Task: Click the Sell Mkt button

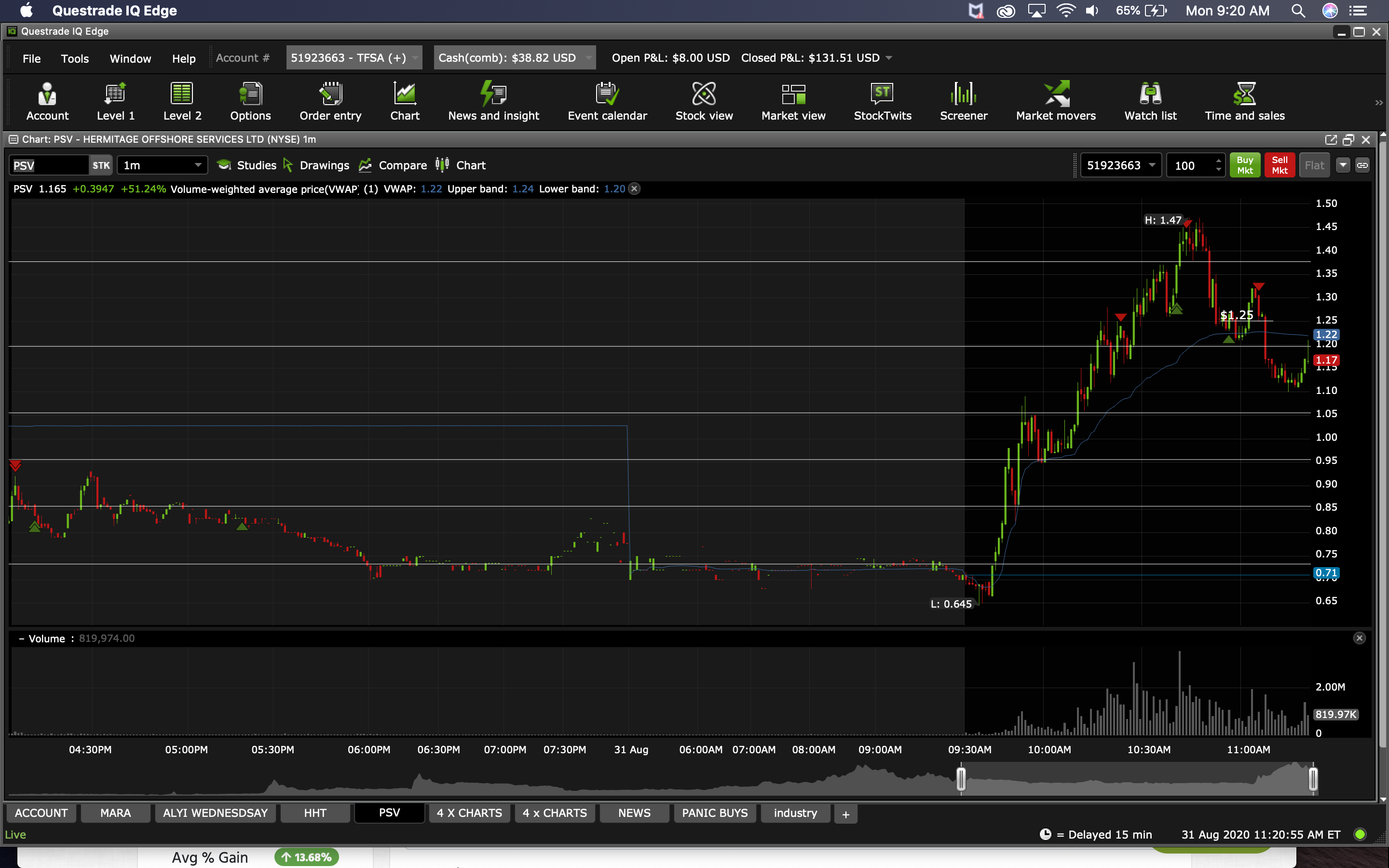Action: point(1280,165)
